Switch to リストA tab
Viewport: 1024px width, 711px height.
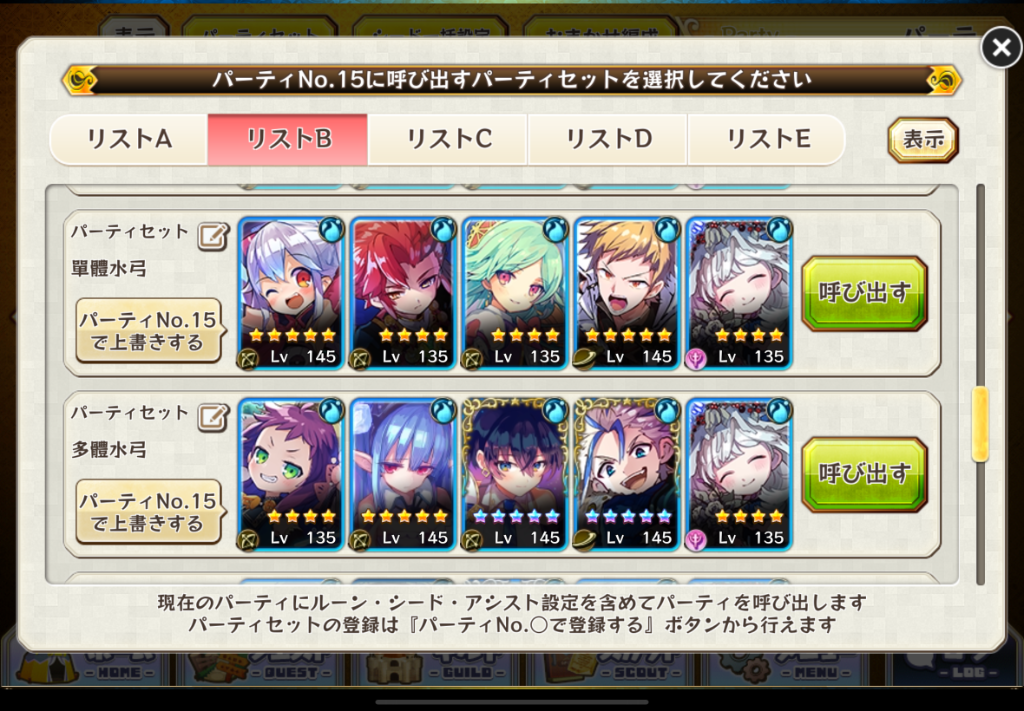tap(129, 139)
